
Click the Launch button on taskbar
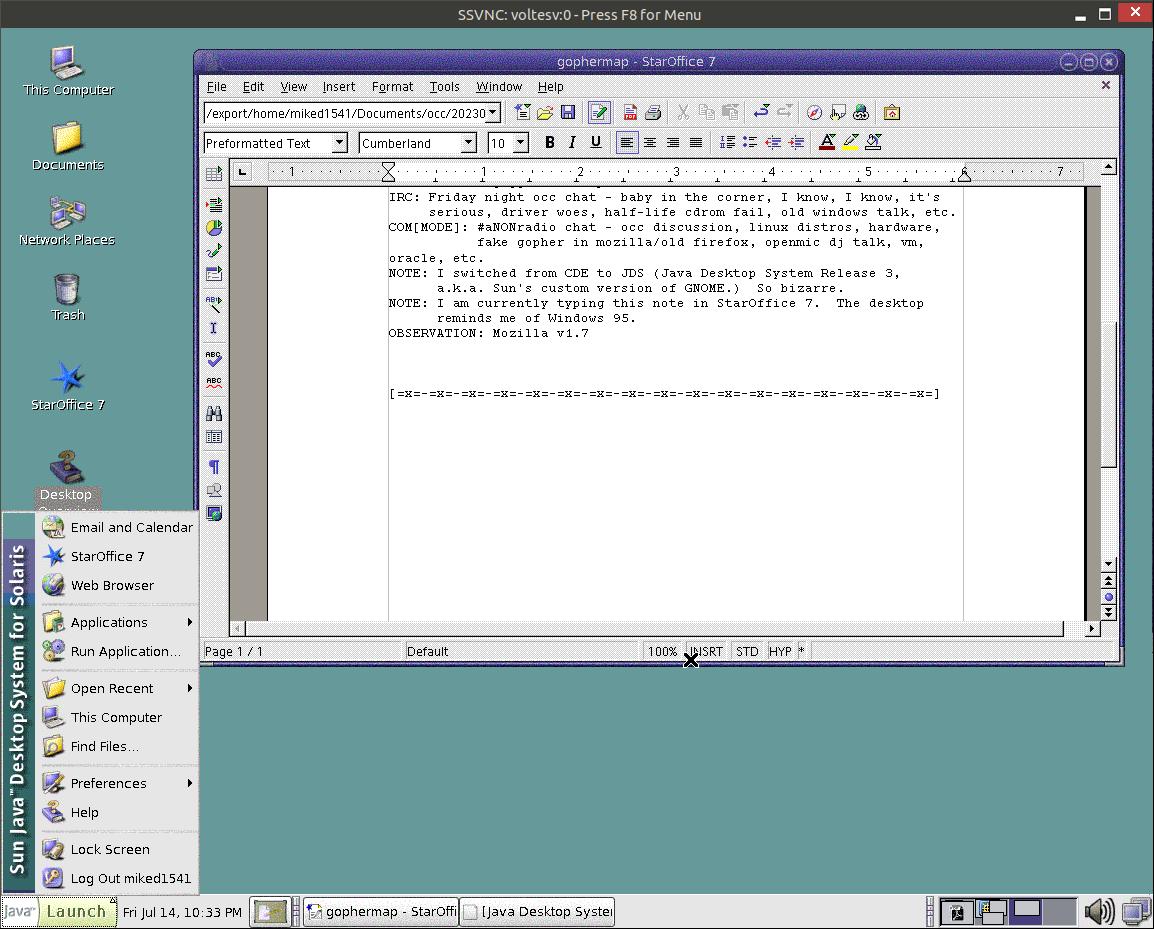(76, 911)
